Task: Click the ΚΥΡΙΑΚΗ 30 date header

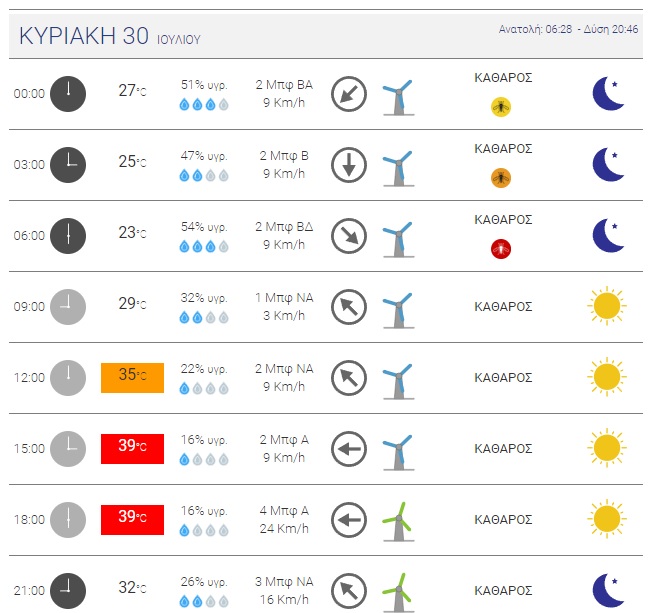Action: pos(84,36)
